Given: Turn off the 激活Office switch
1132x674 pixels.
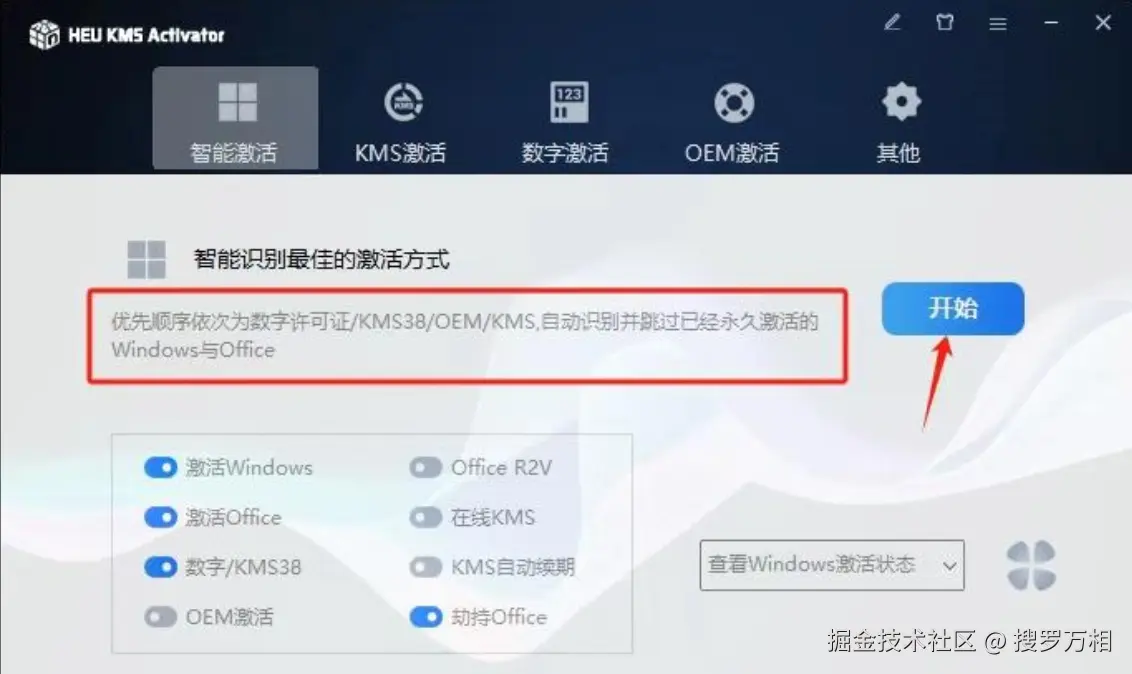Looking at the screenshot, I should [x=160, y=517].
